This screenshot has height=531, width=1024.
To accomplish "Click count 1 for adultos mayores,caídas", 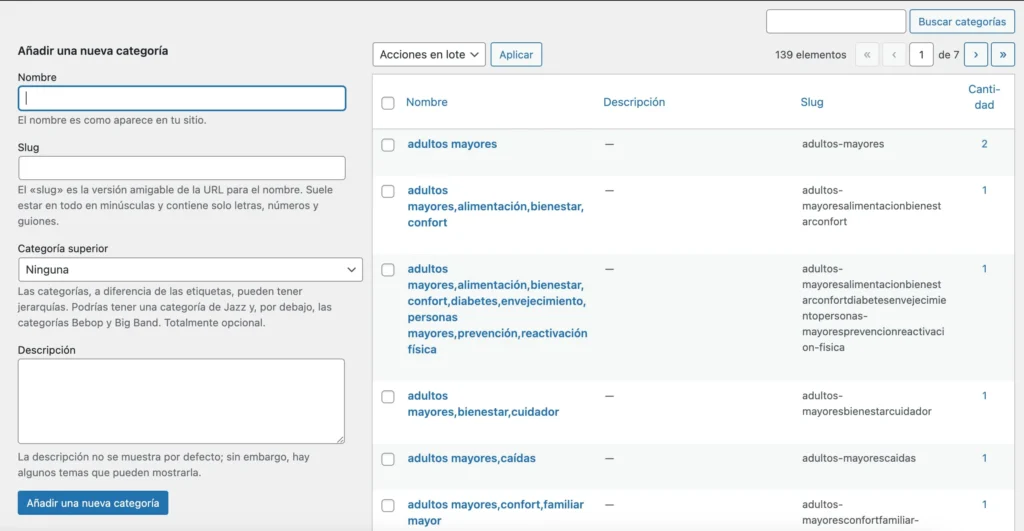I will [984, 458].
